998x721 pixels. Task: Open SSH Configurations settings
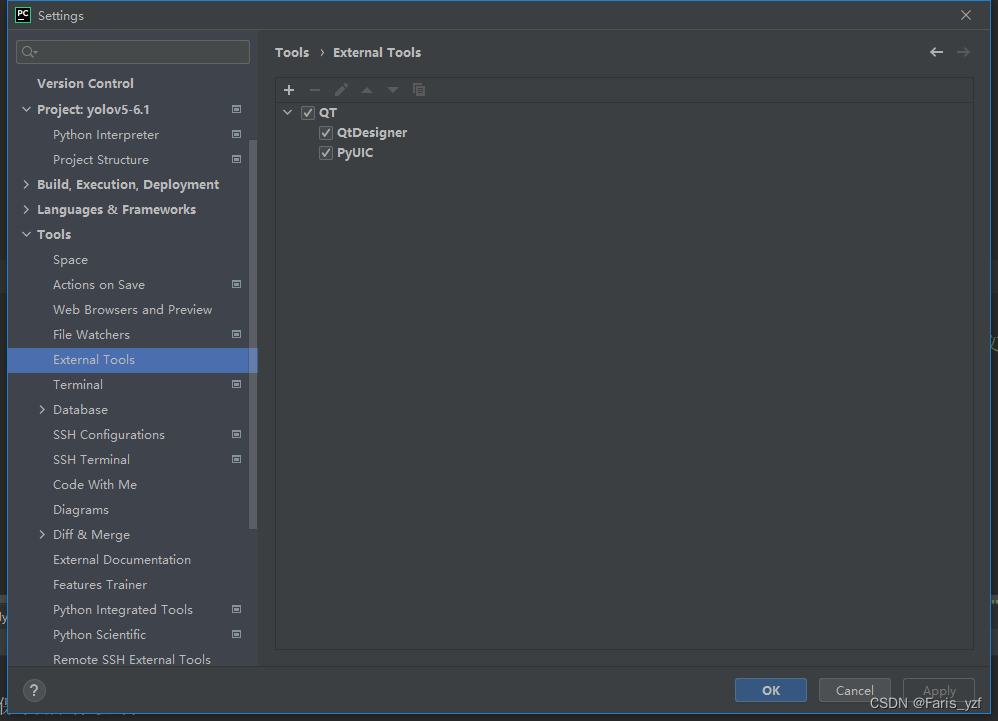point(109,435)
